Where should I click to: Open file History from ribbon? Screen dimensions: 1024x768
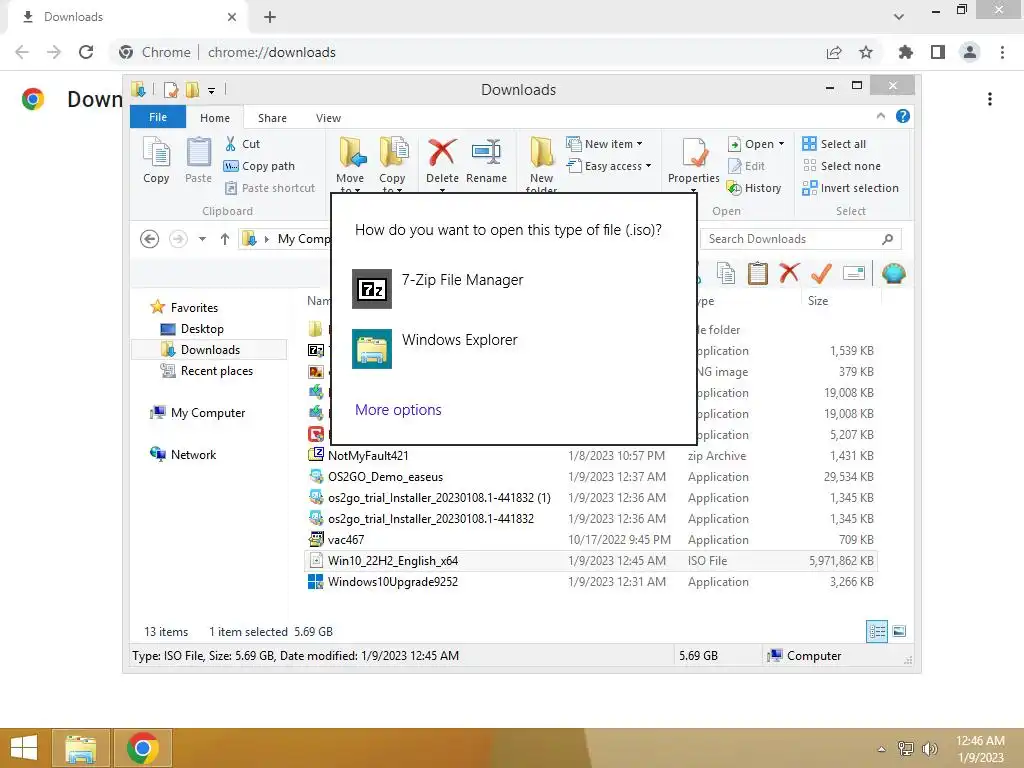(x=754, y=188)
